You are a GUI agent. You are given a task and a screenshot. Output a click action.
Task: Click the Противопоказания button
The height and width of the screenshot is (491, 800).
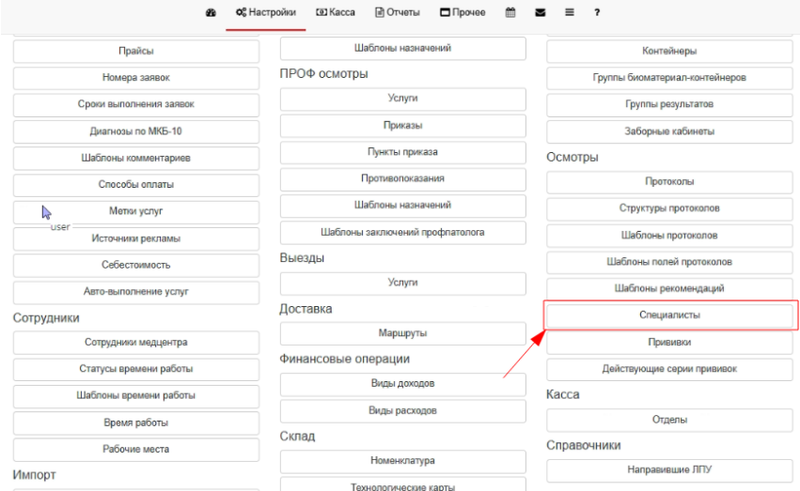[402, 178]
